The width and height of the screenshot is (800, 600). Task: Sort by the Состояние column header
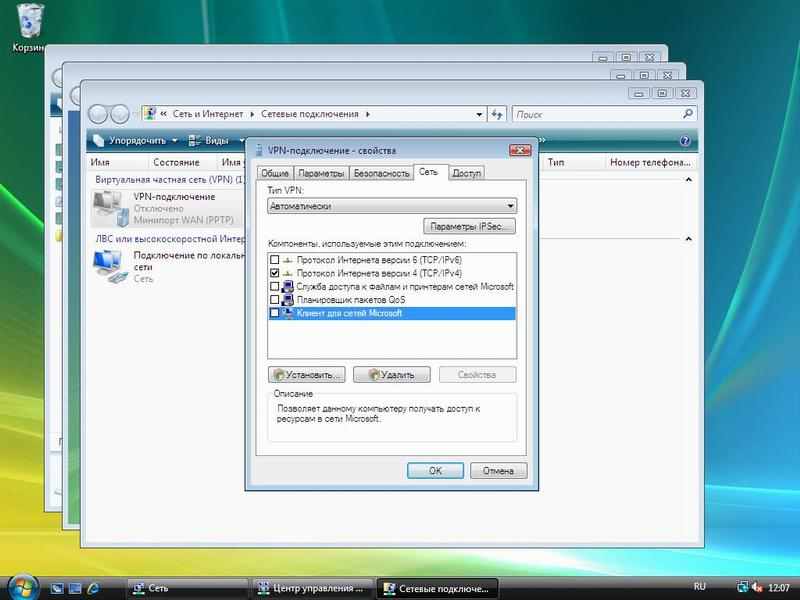pyautogui.click(x=176, y=162)
